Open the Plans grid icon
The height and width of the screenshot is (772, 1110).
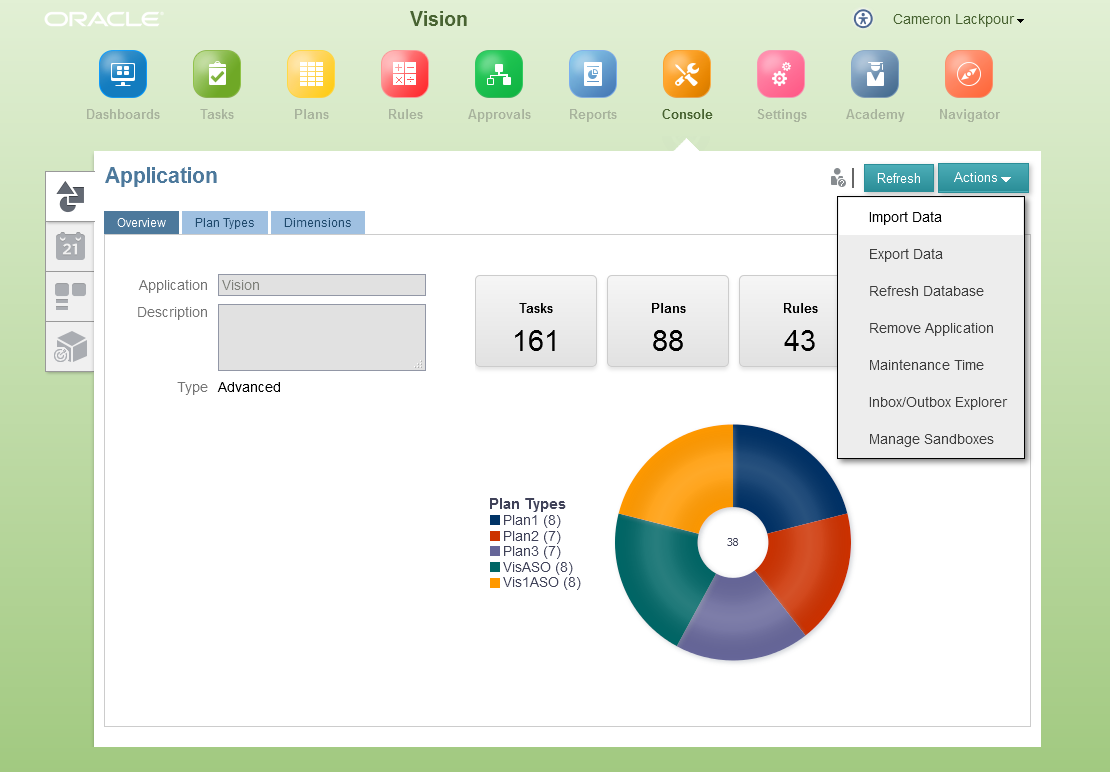click(x=311, y=74)
